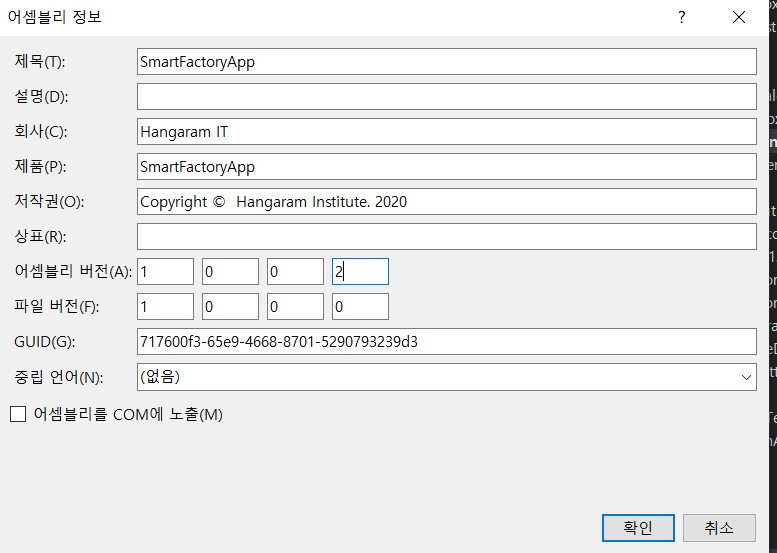Viewport: 777px width, 553px height.
Task: Edit the Copyright (저작권) field
Action: point(446,201)
